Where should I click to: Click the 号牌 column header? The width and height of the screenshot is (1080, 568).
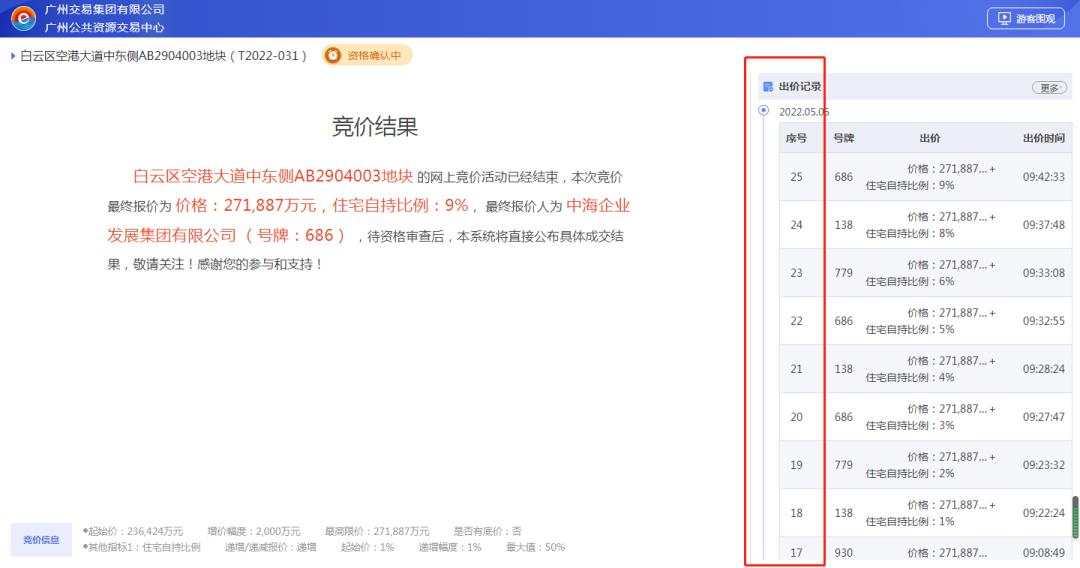pyautogui.click(x=843, y=138)
